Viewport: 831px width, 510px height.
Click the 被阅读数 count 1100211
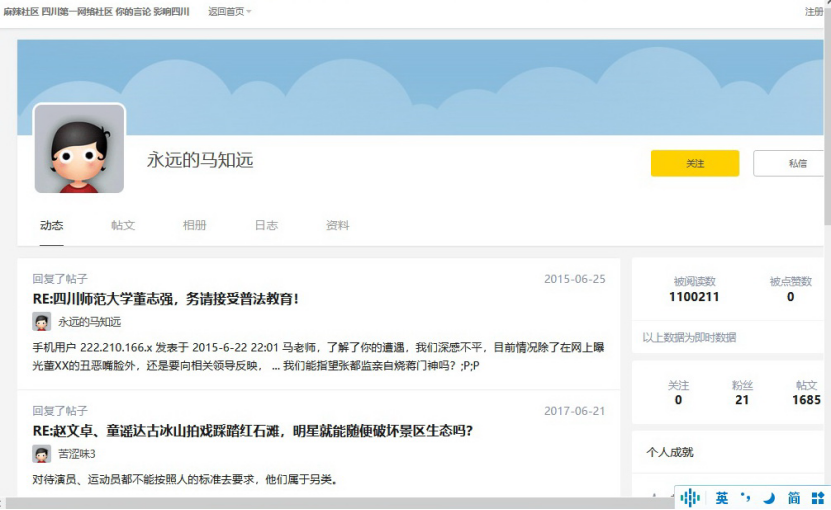click(x=694, y=297)
